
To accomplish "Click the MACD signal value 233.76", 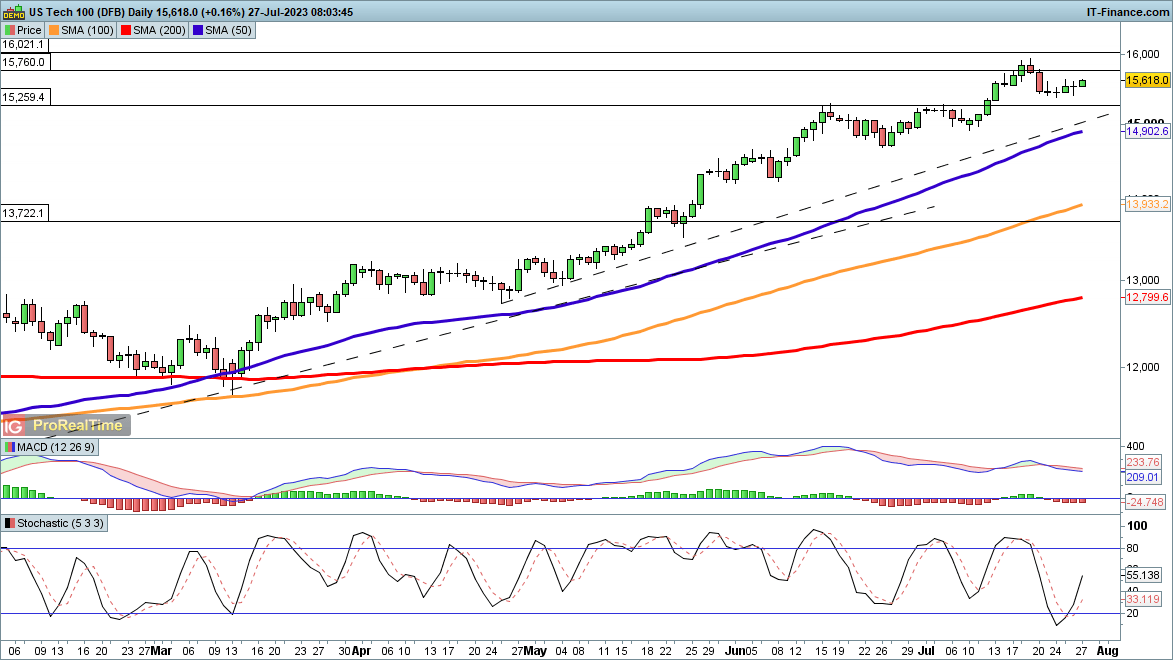I will [x=1143, y=462].
